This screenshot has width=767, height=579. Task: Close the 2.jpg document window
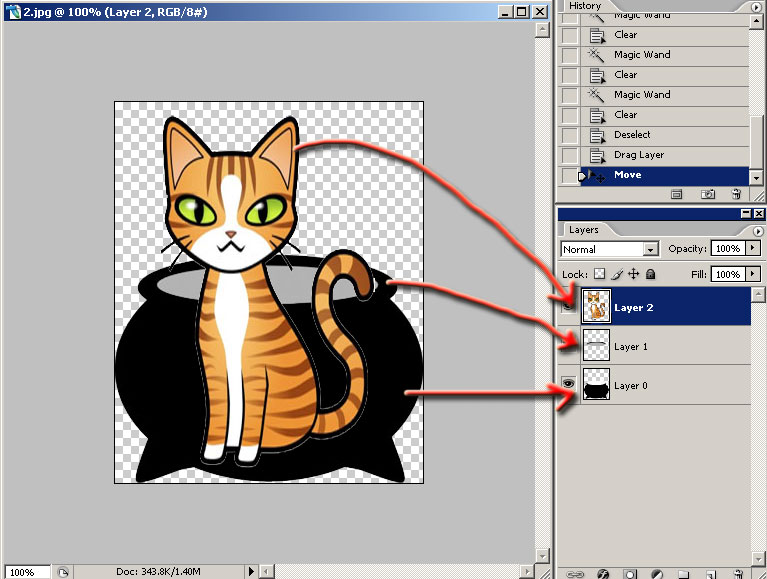[x=540, y=12]
